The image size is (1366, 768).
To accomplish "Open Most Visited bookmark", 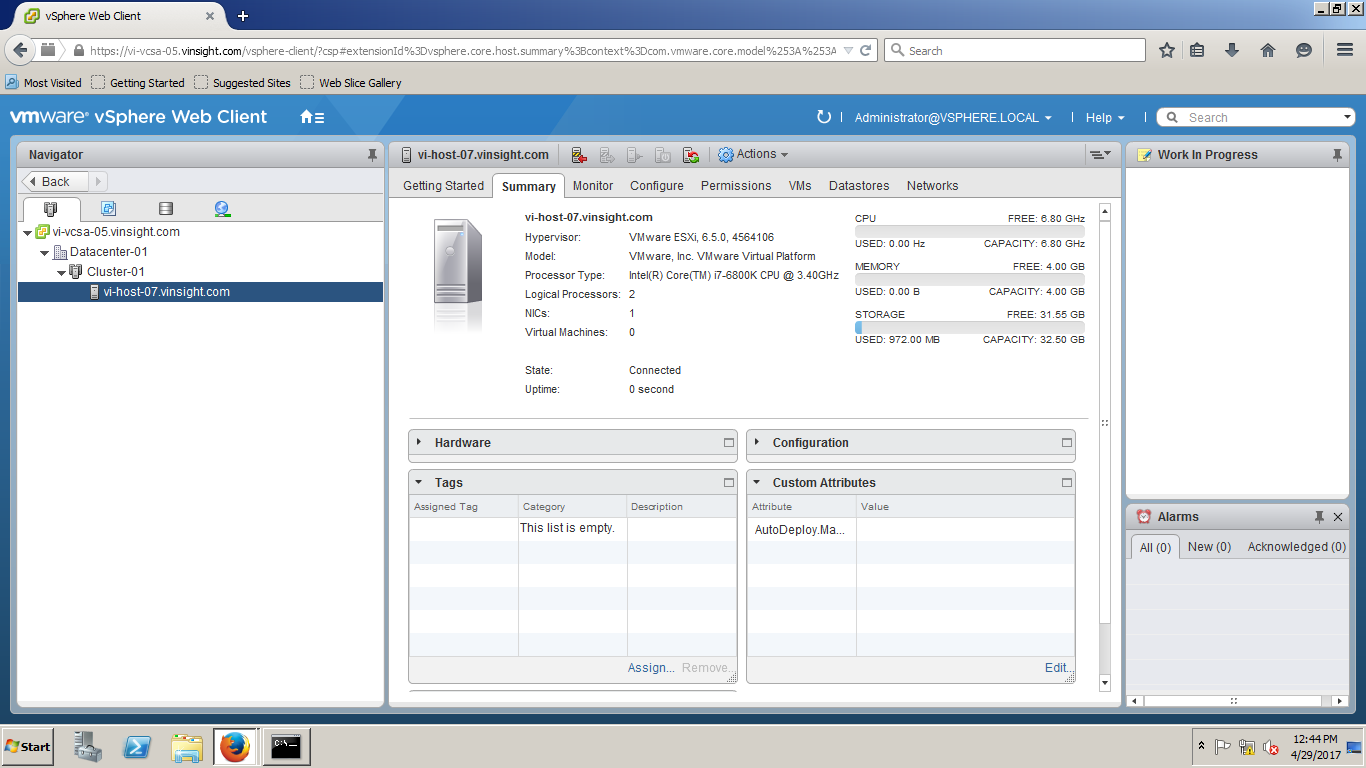I will pyautogui.click(x=44, y=83).
